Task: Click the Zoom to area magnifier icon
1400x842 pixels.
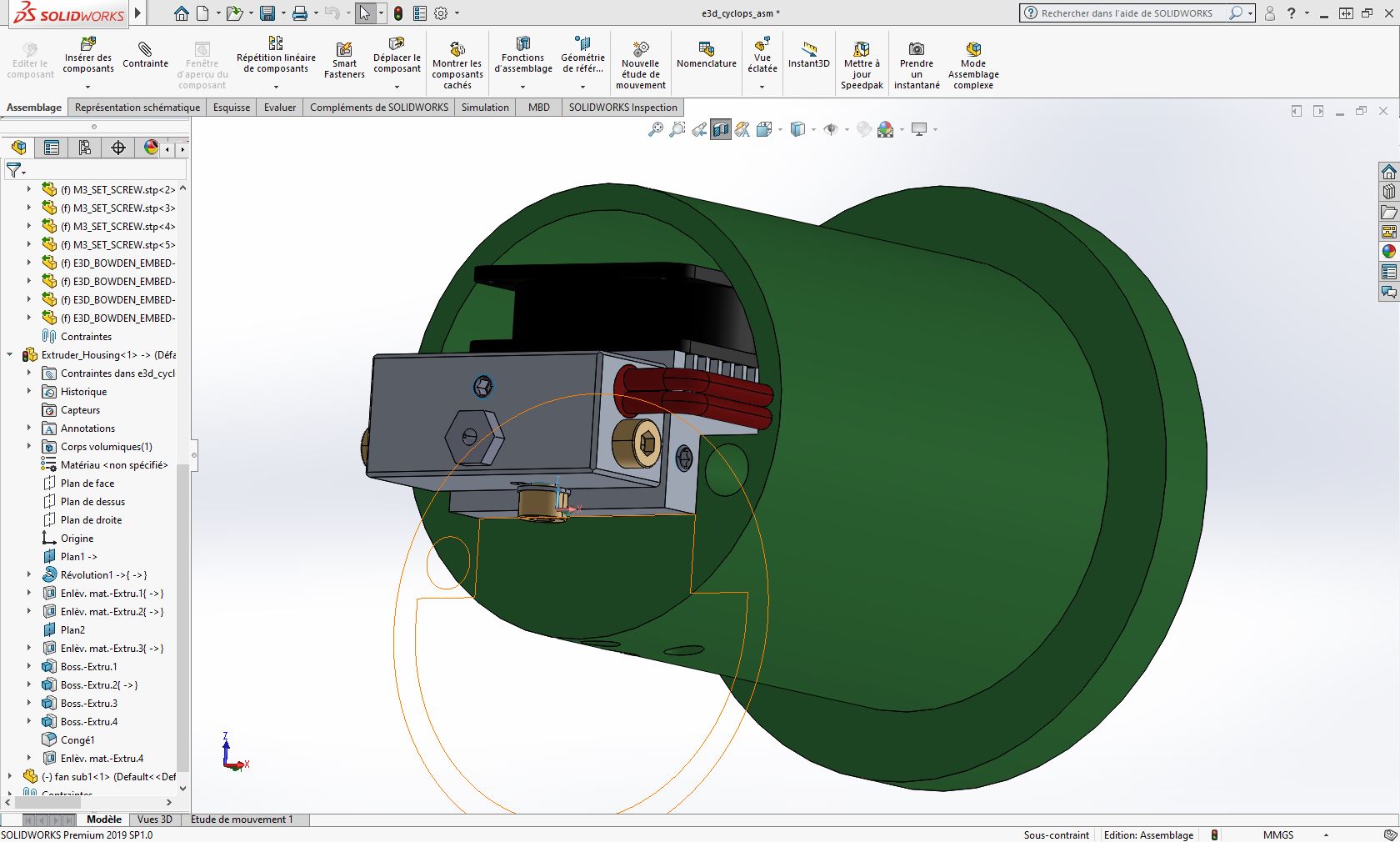Action: coord(677,129)
